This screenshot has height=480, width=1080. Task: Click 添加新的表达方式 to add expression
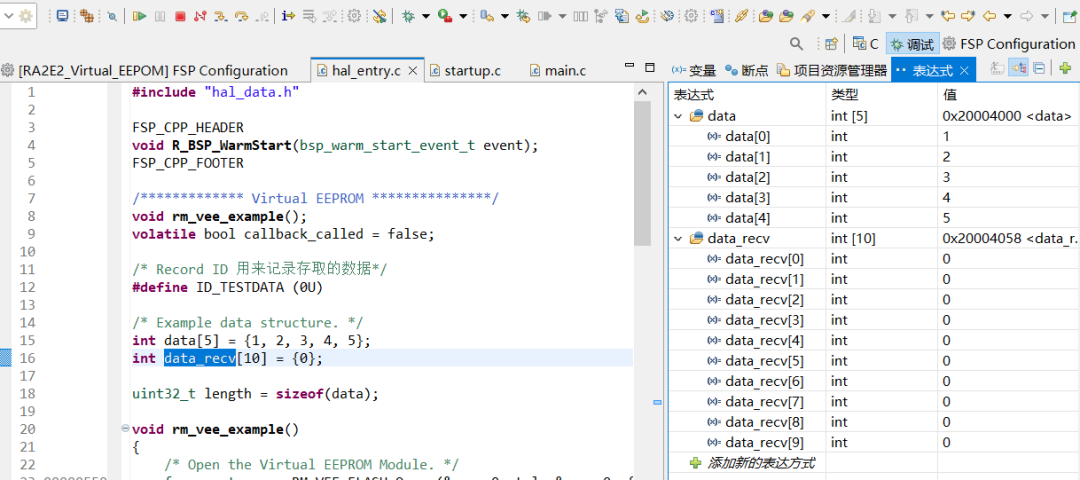pos(761,463)
